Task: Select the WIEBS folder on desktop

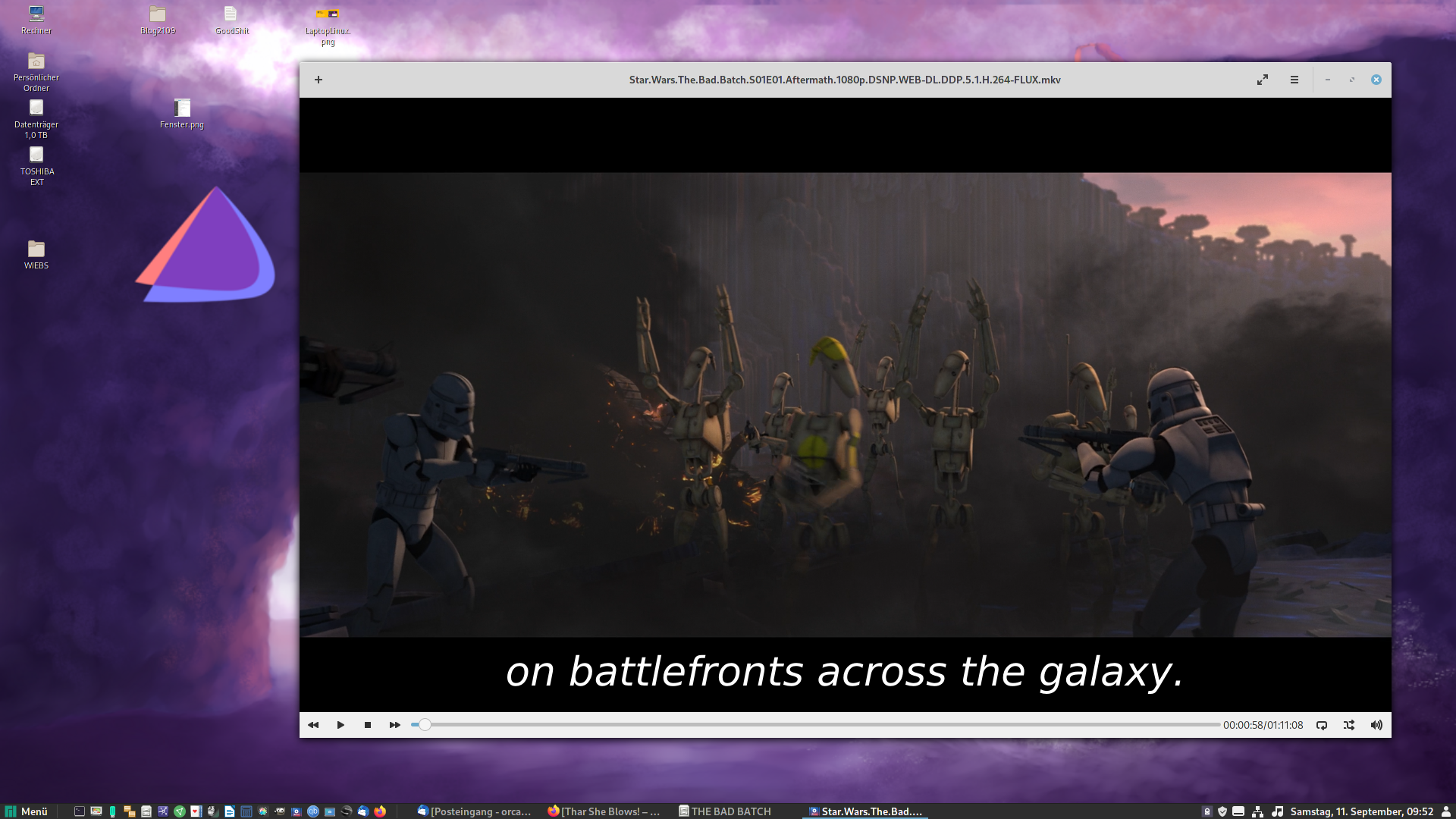Action: 36,255
